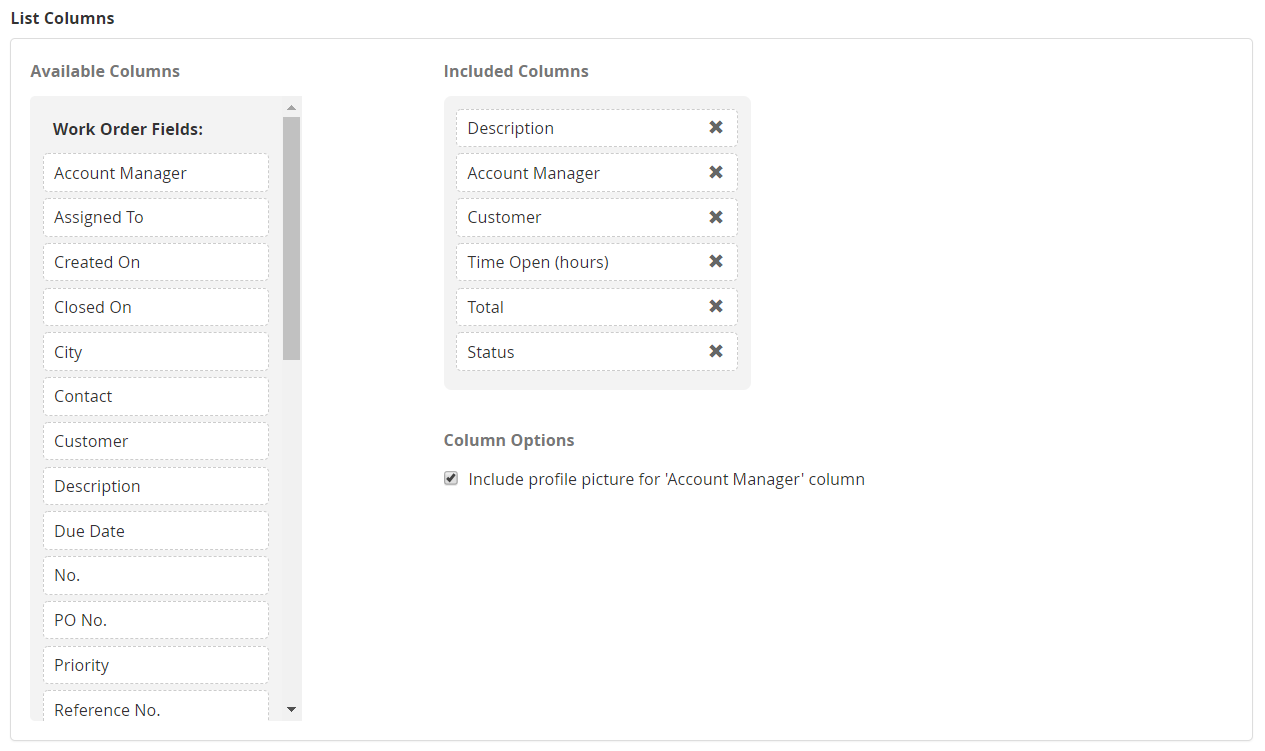The image size is (1265, 751).
Task: Remove Time Open (hours) column
Action: pos(716,261)
